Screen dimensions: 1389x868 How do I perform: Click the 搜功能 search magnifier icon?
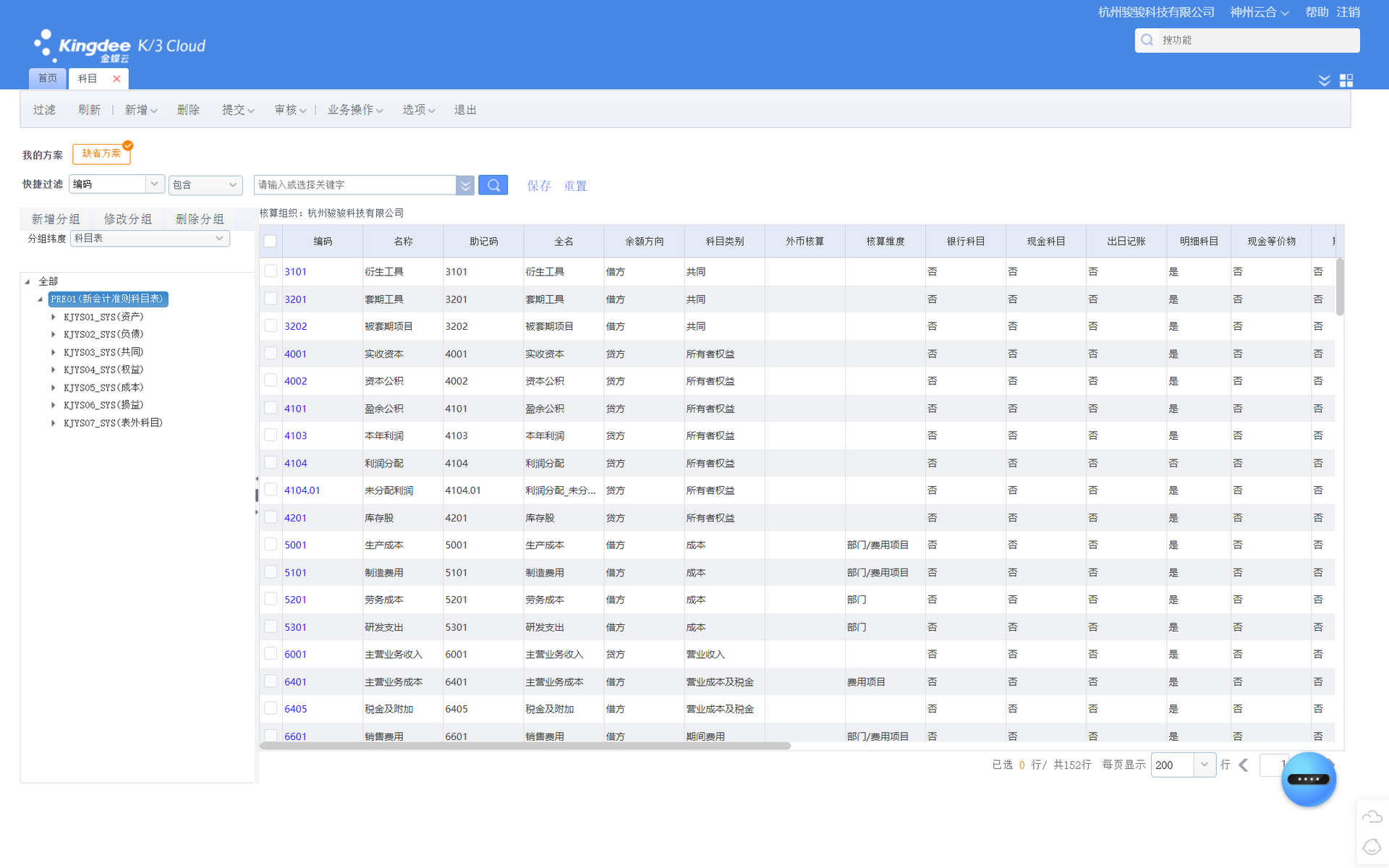(x=1147, y=41)
